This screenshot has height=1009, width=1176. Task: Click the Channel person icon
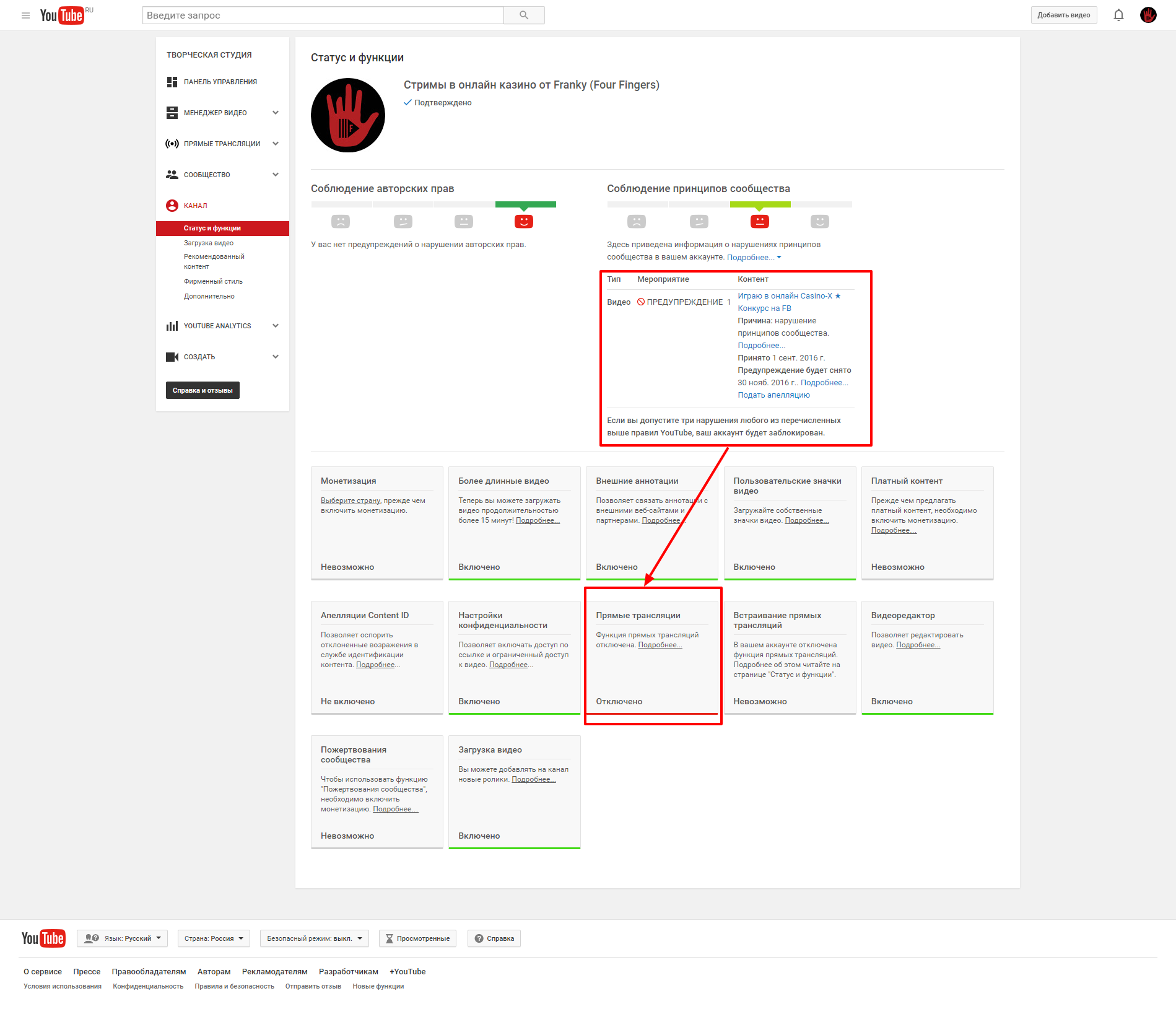[172, 206]
